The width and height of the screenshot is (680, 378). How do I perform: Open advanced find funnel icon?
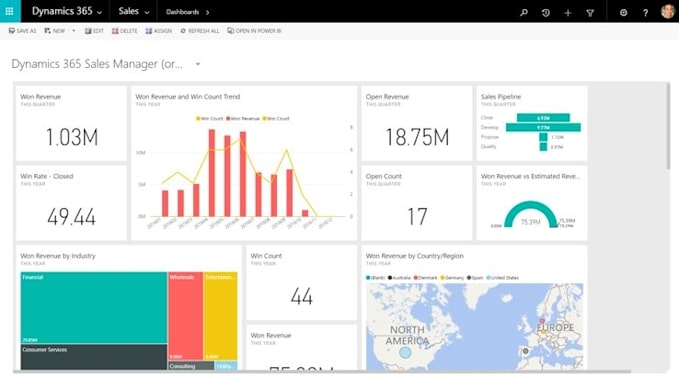590,13
